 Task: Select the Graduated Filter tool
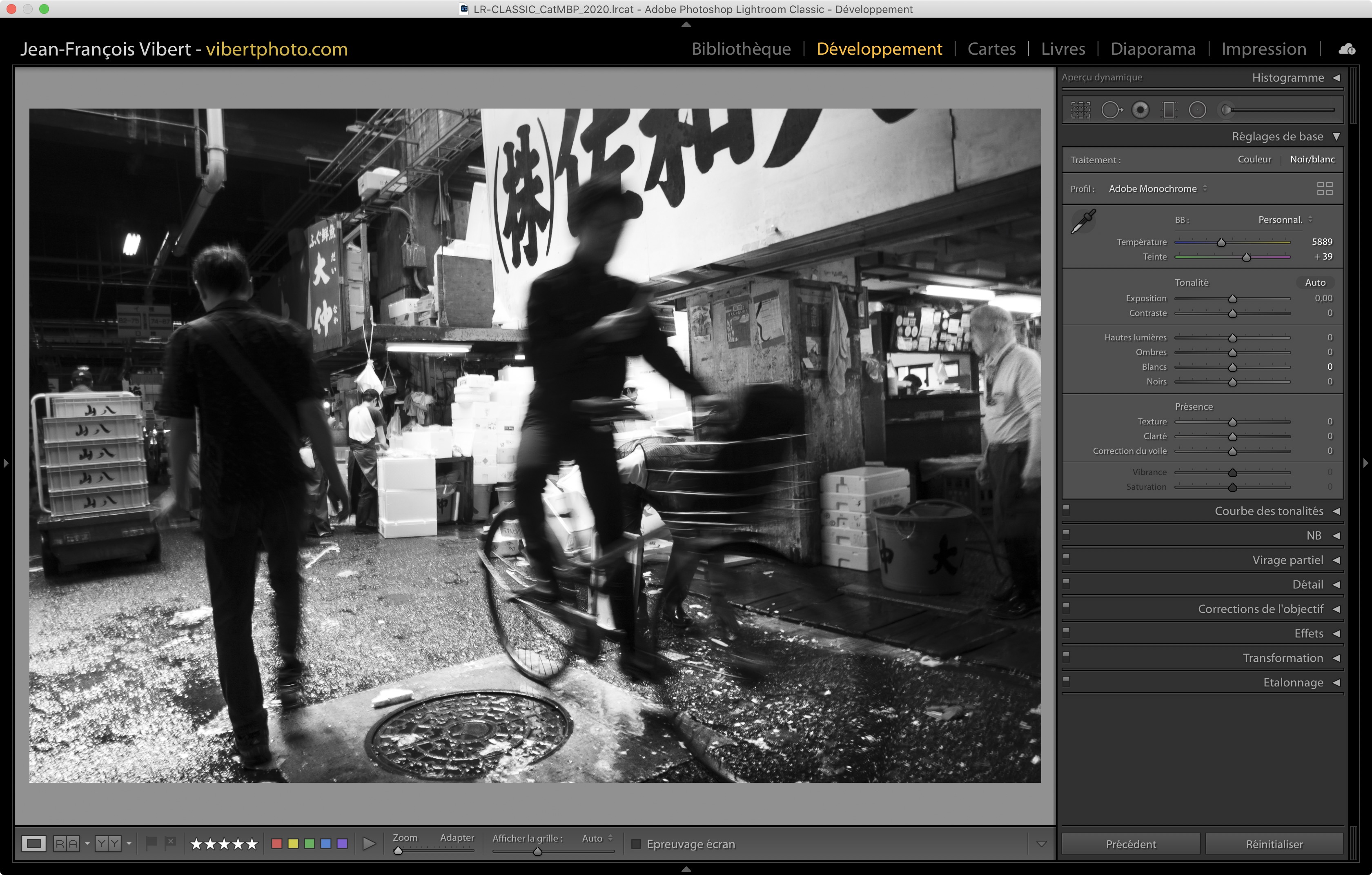[x=1169, y=110]
